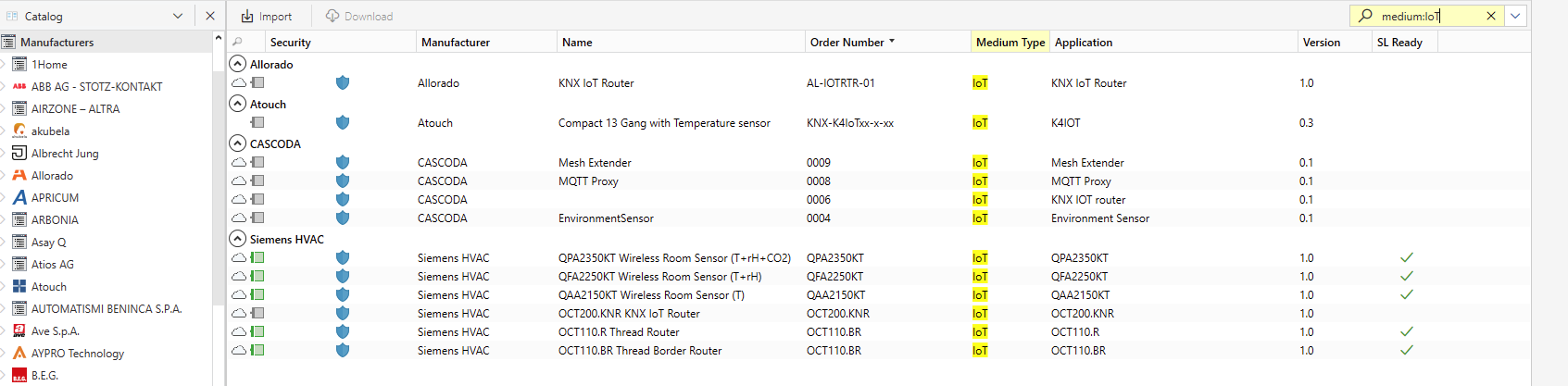1568x386 pixels.
Task: Click the KNX-K4IoTxx-x-xx order number
Action: pos(849,122)
